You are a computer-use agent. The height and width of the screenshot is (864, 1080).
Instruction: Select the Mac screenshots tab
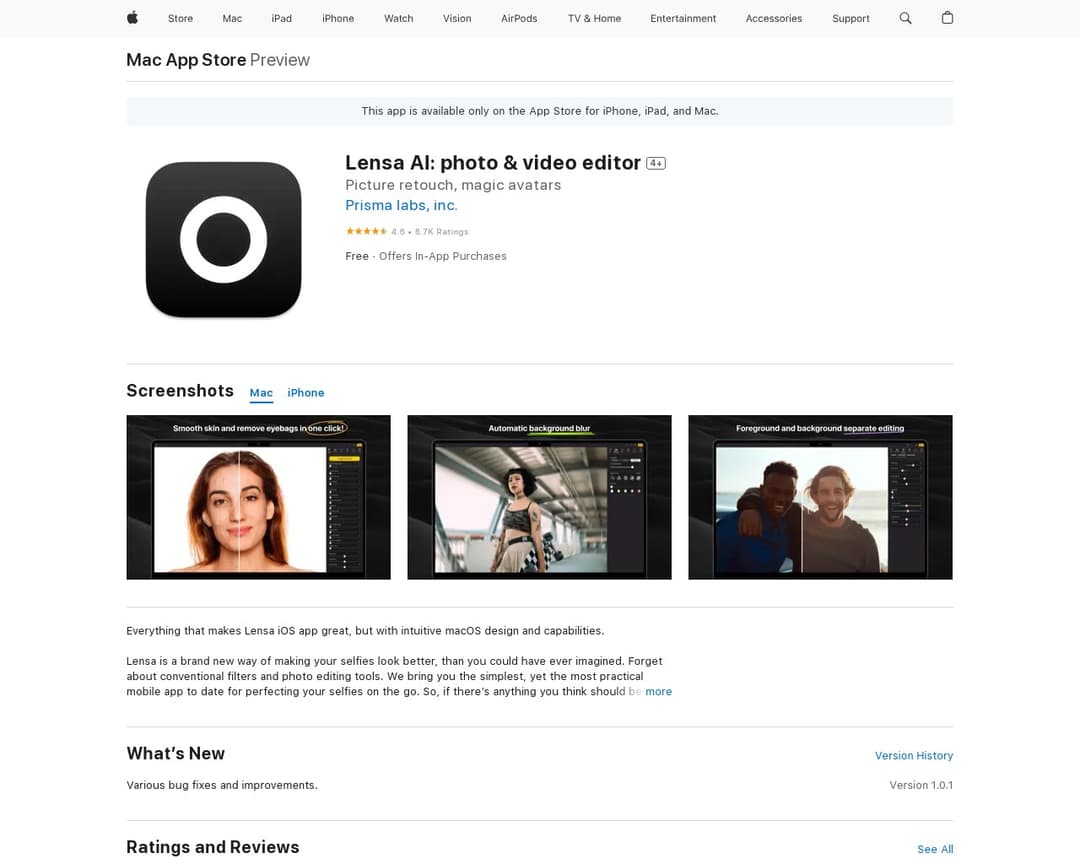pyautogui.click(x=261, y=393)
